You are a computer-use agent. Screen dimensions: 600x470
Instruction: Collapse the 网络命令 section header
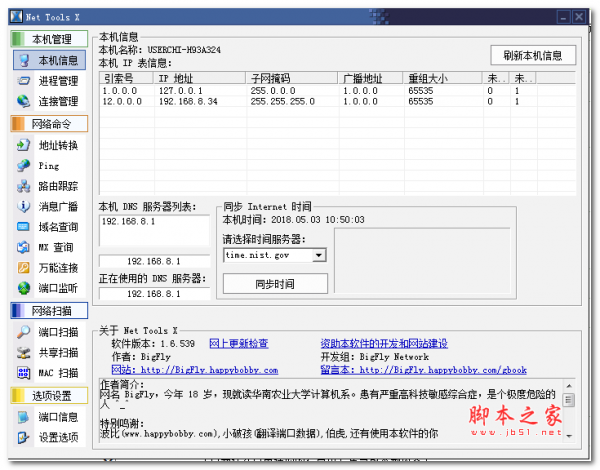click(x=49, y=124)
